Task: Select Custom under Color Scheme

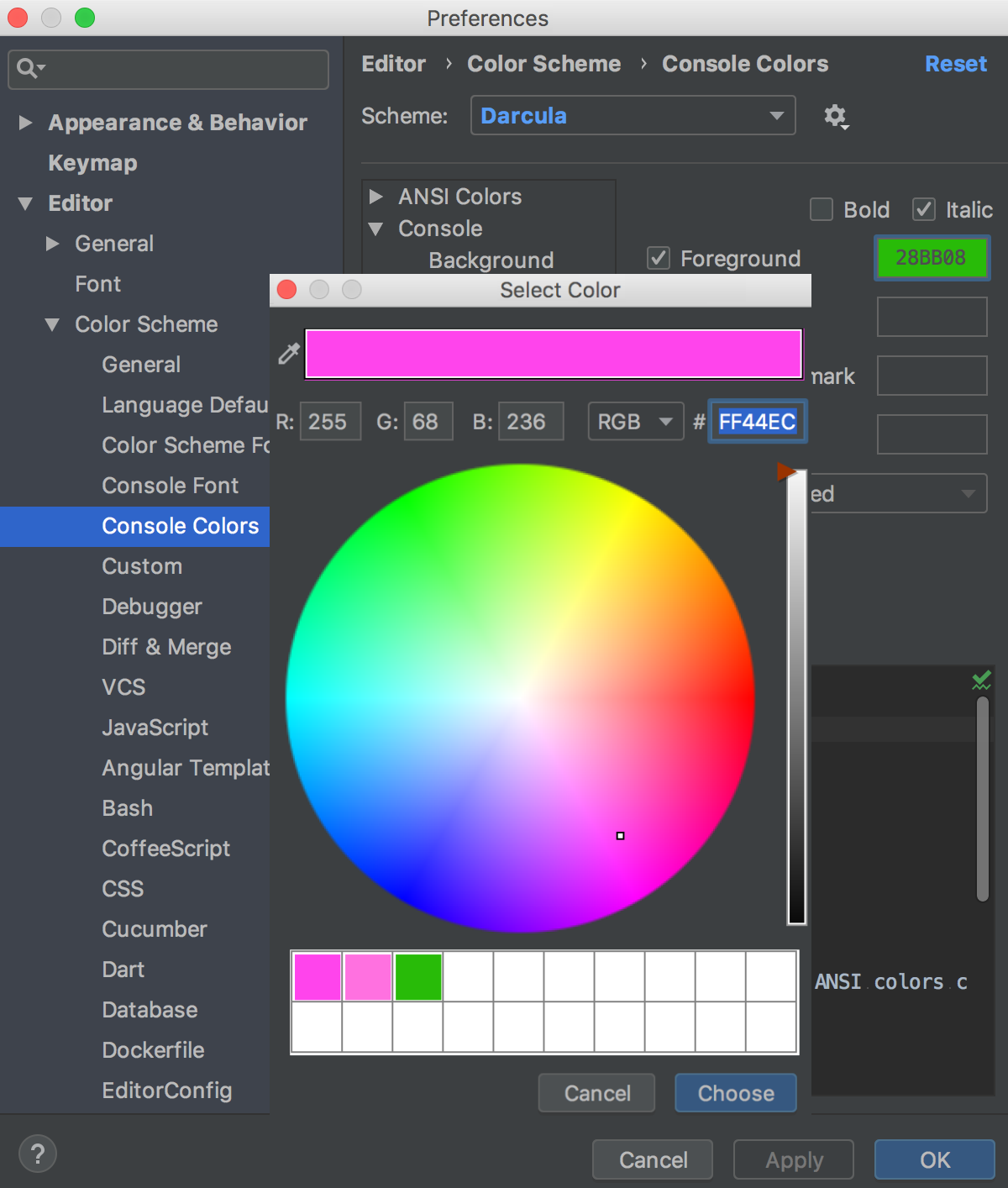Action: (x=142, y=566)
